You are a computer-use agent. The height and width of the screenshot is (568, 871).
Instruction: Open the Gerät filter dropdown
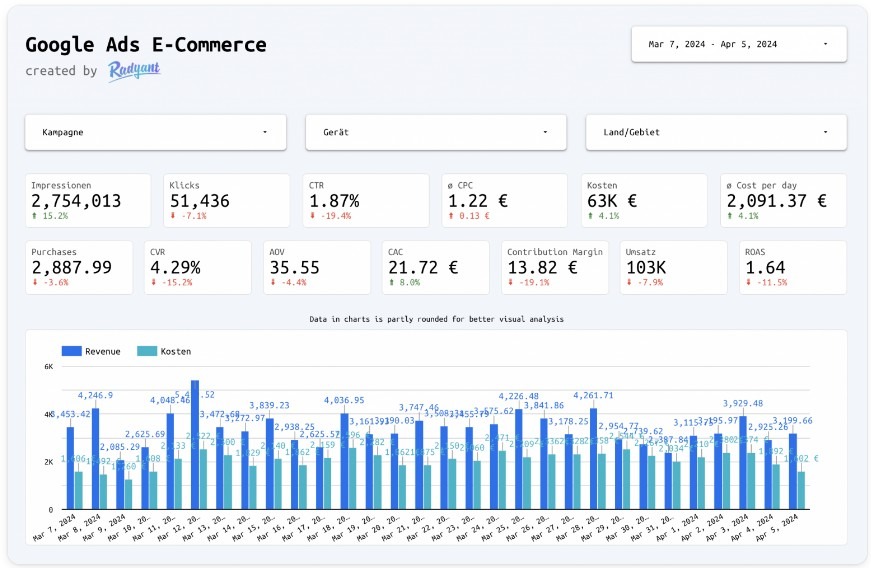click(435, 132)
